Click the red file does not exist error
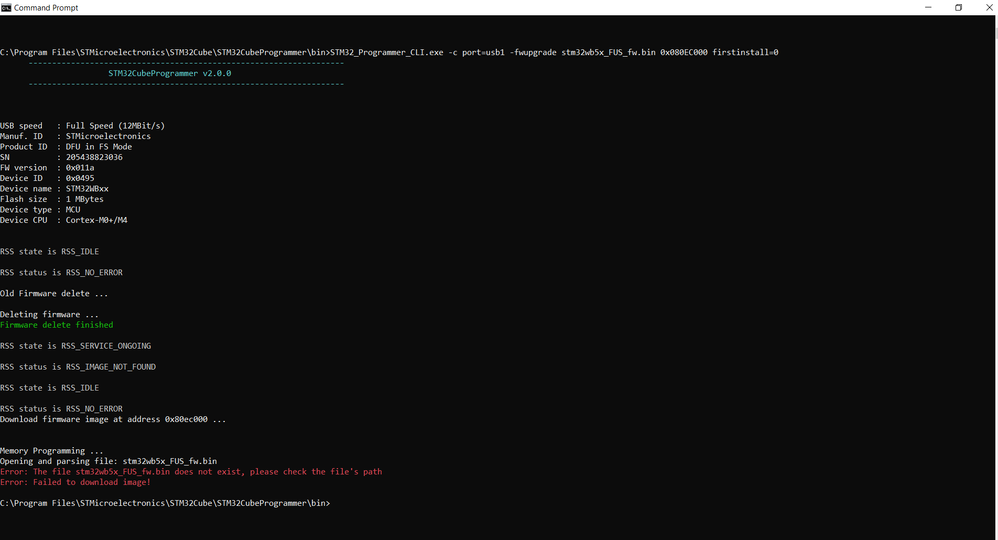 (x=191, y=472)
